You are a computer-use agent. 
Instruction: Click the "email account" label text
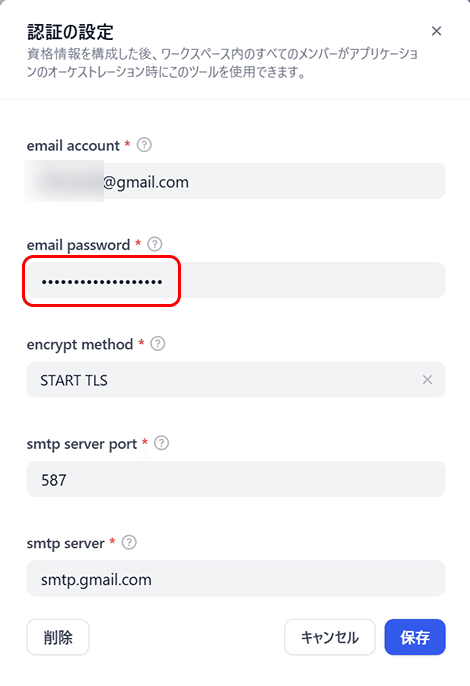pyautogui.click(x=73, y=146)
